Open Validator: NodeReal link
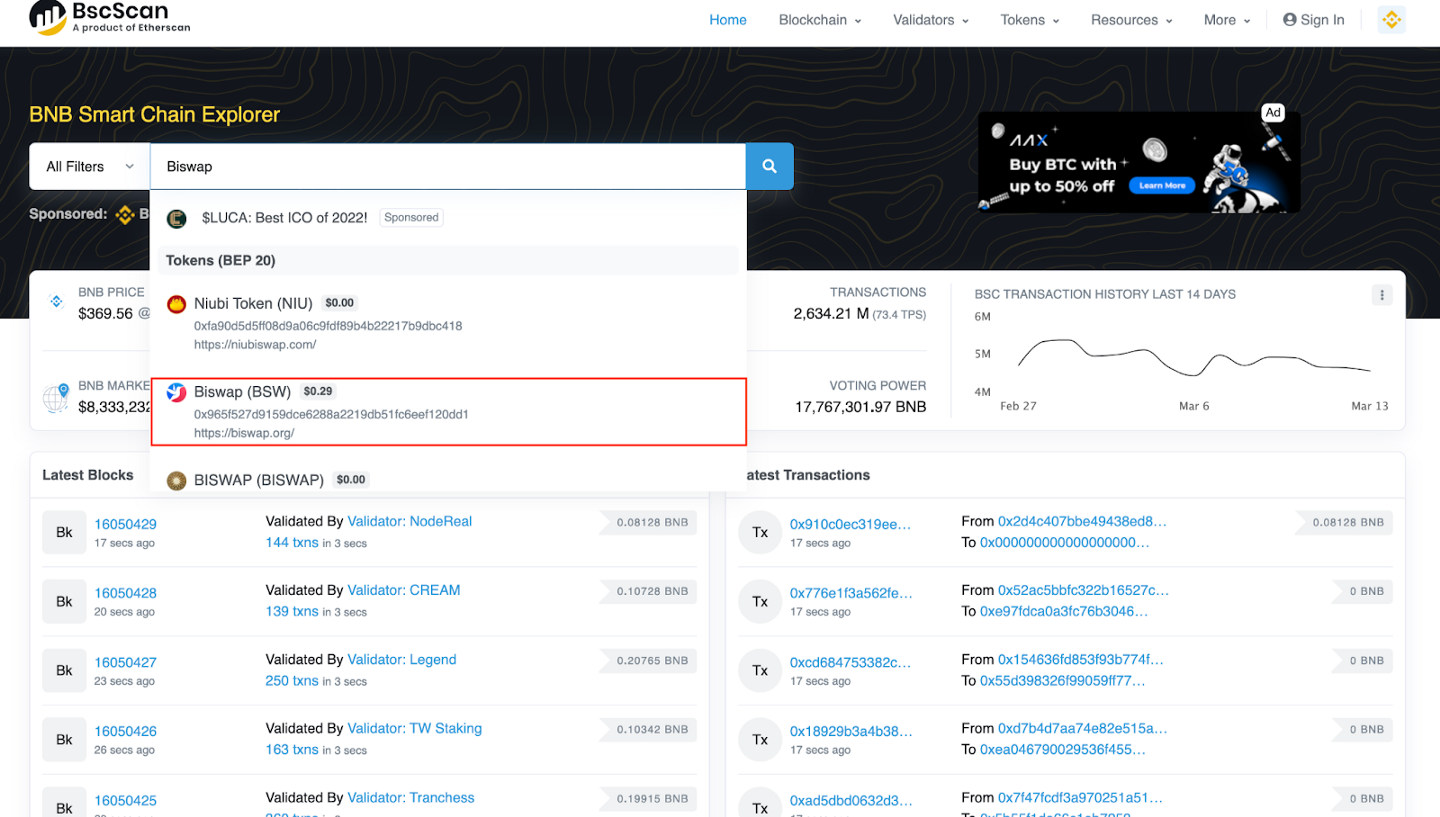1440x817 pixels. [409, 521]
